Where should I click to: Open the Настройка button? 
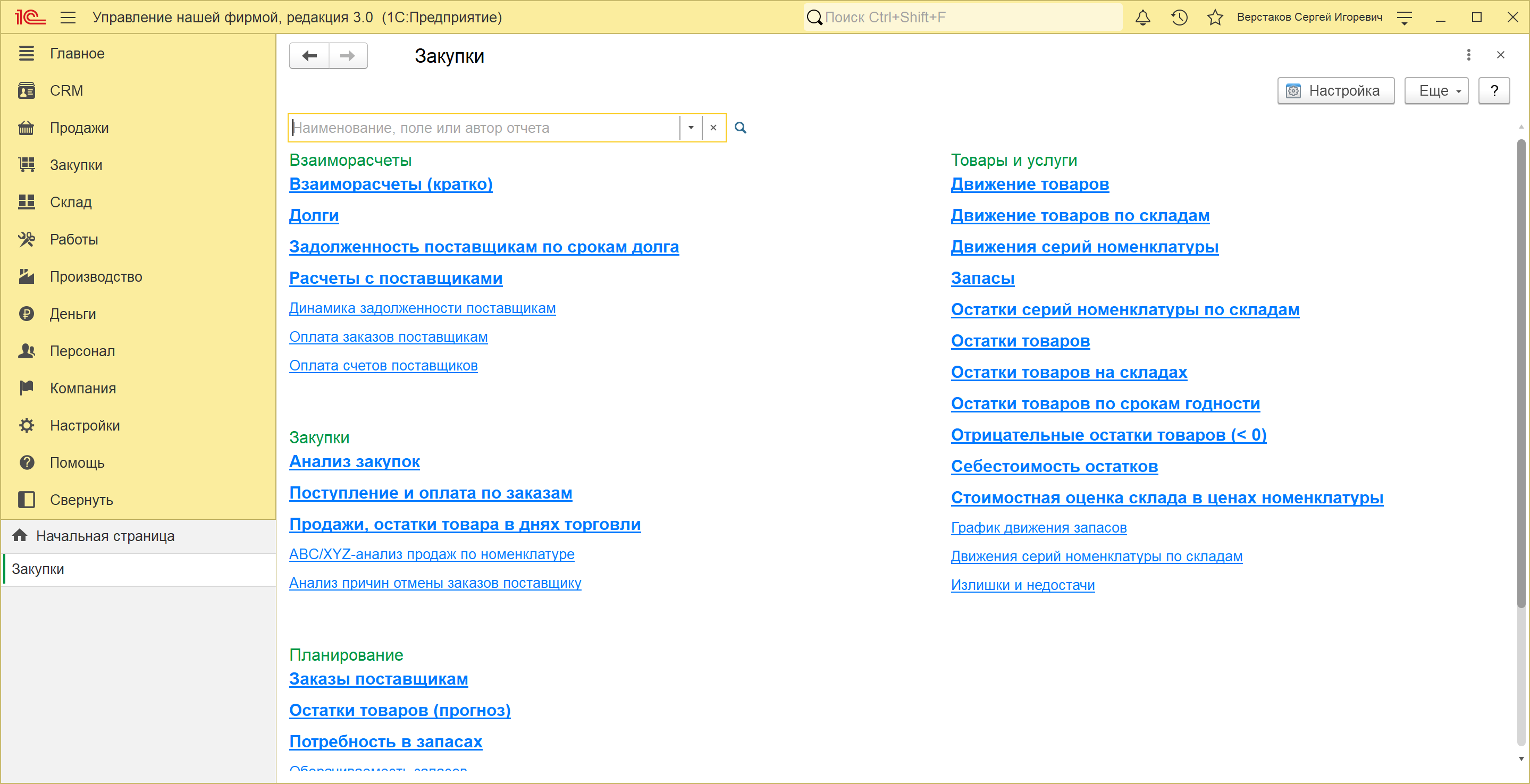coord(1336,91)
